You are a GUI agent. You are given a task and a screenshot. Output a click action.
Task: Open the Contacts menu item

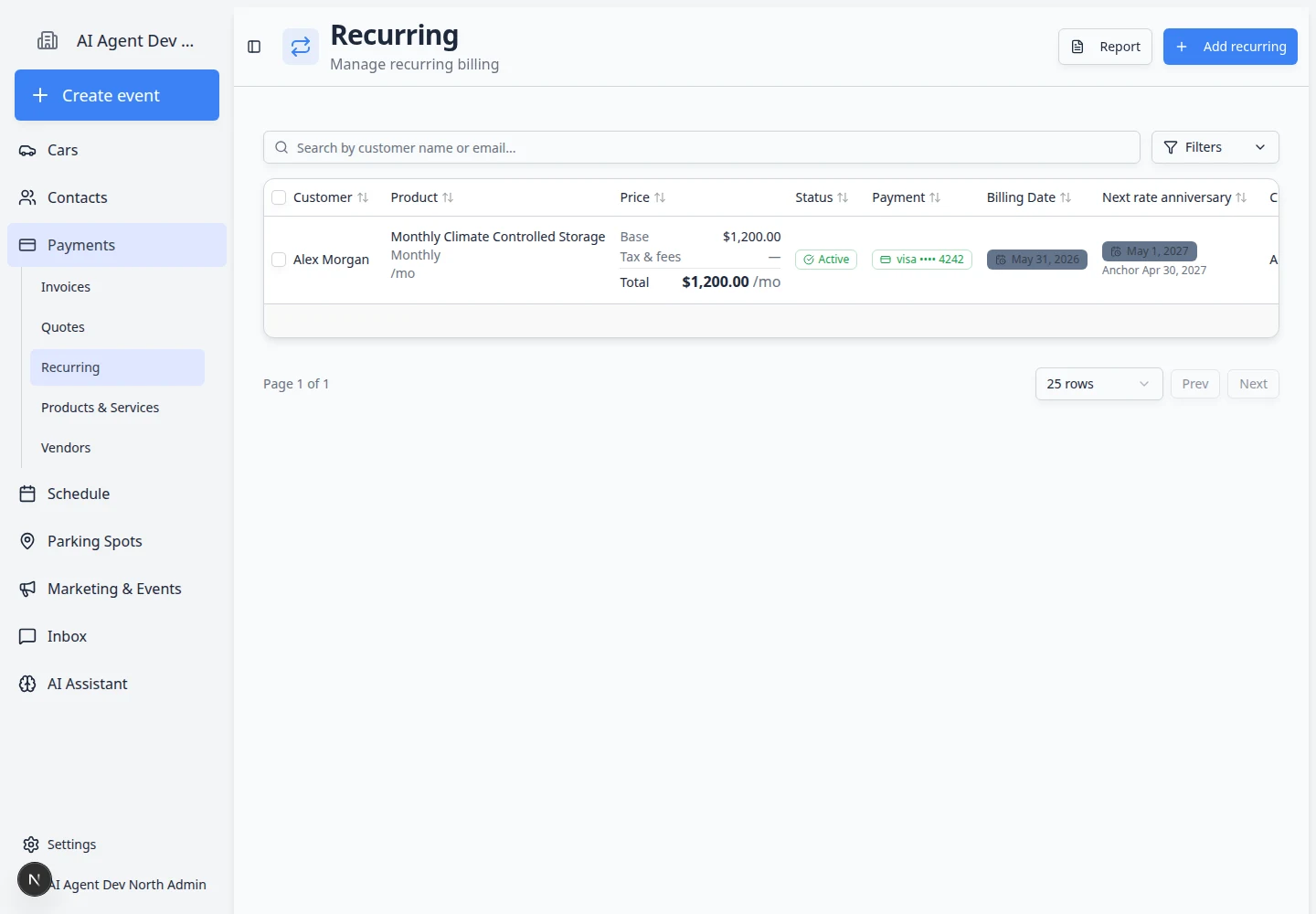tap(117, 197)
